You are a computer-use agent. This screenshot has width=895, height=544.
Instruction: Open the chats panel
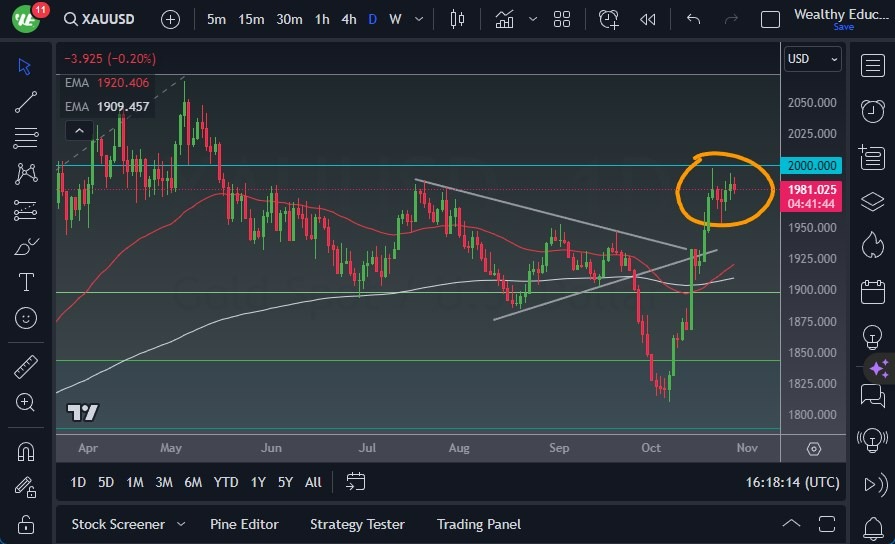[872, 395]
